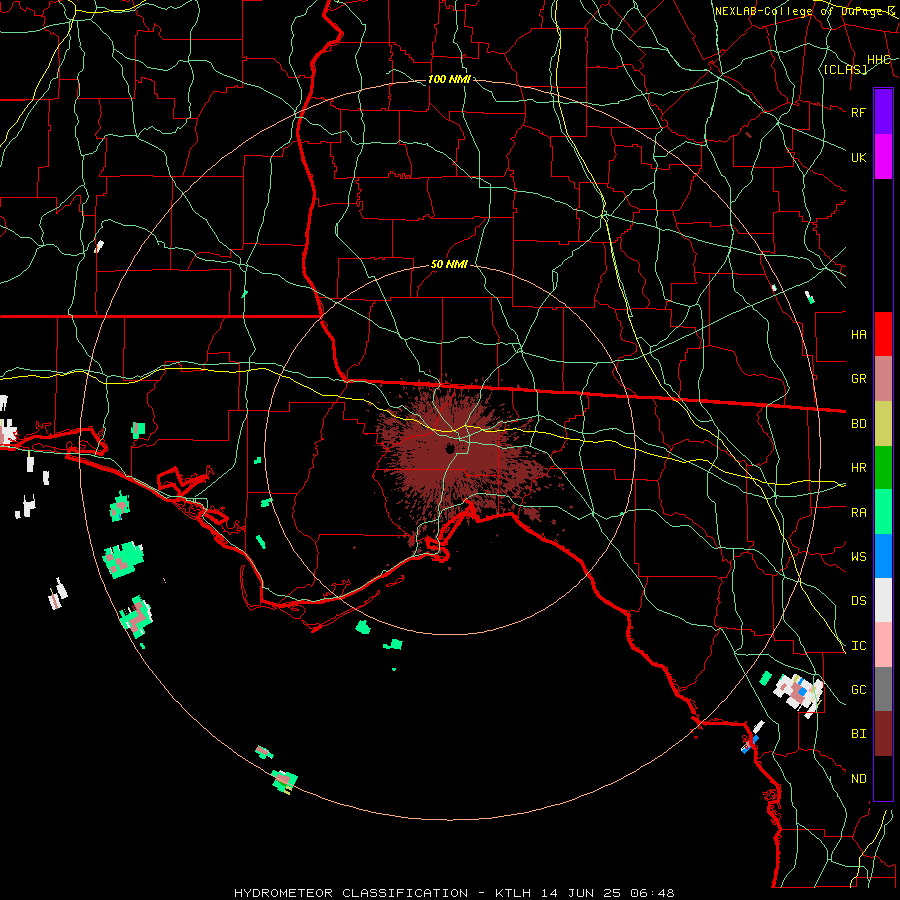
Task: Click the "WS" legend label
Action: tap(858, 556)
